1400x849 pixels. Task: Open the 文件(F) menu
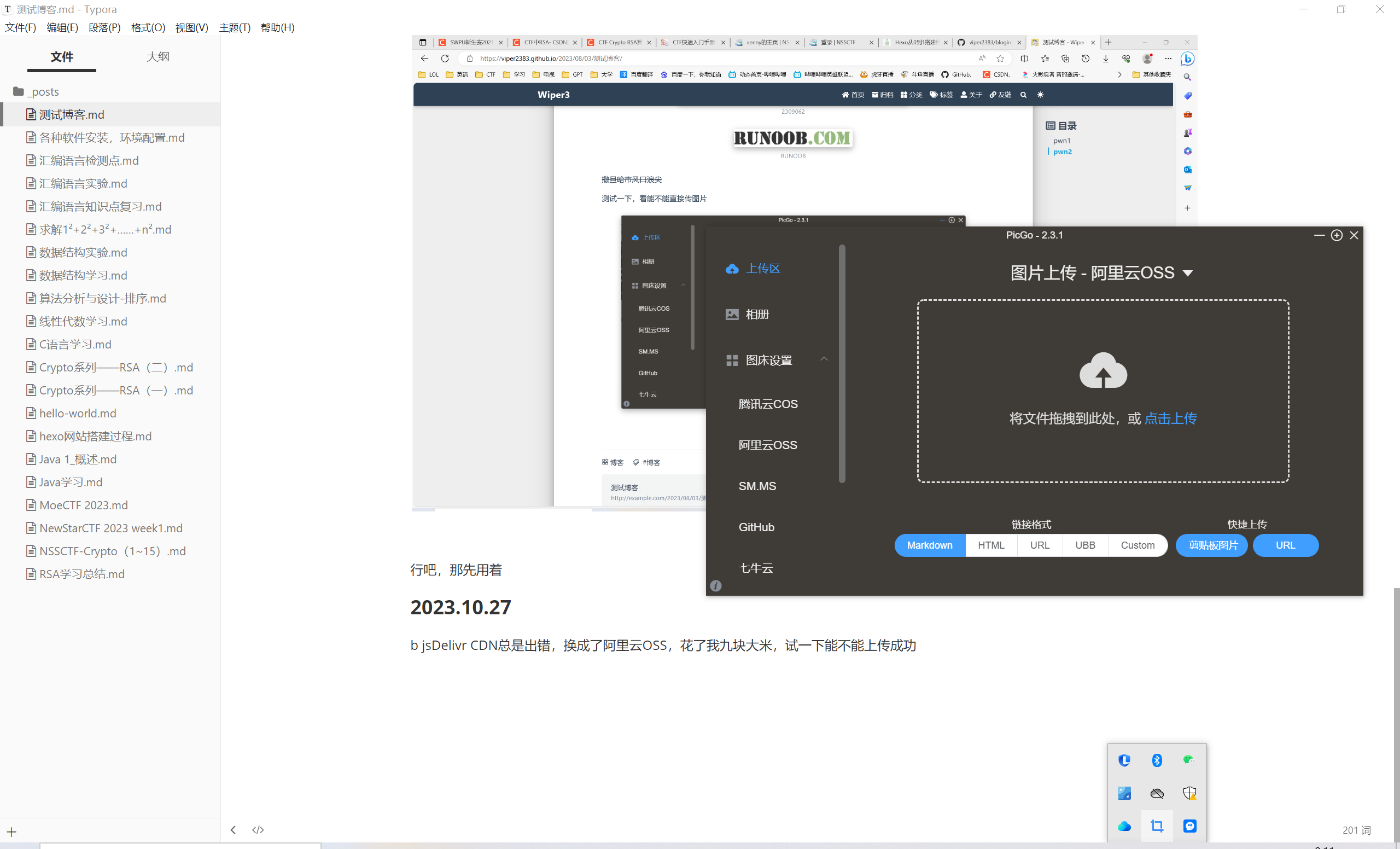click(20, 27)
